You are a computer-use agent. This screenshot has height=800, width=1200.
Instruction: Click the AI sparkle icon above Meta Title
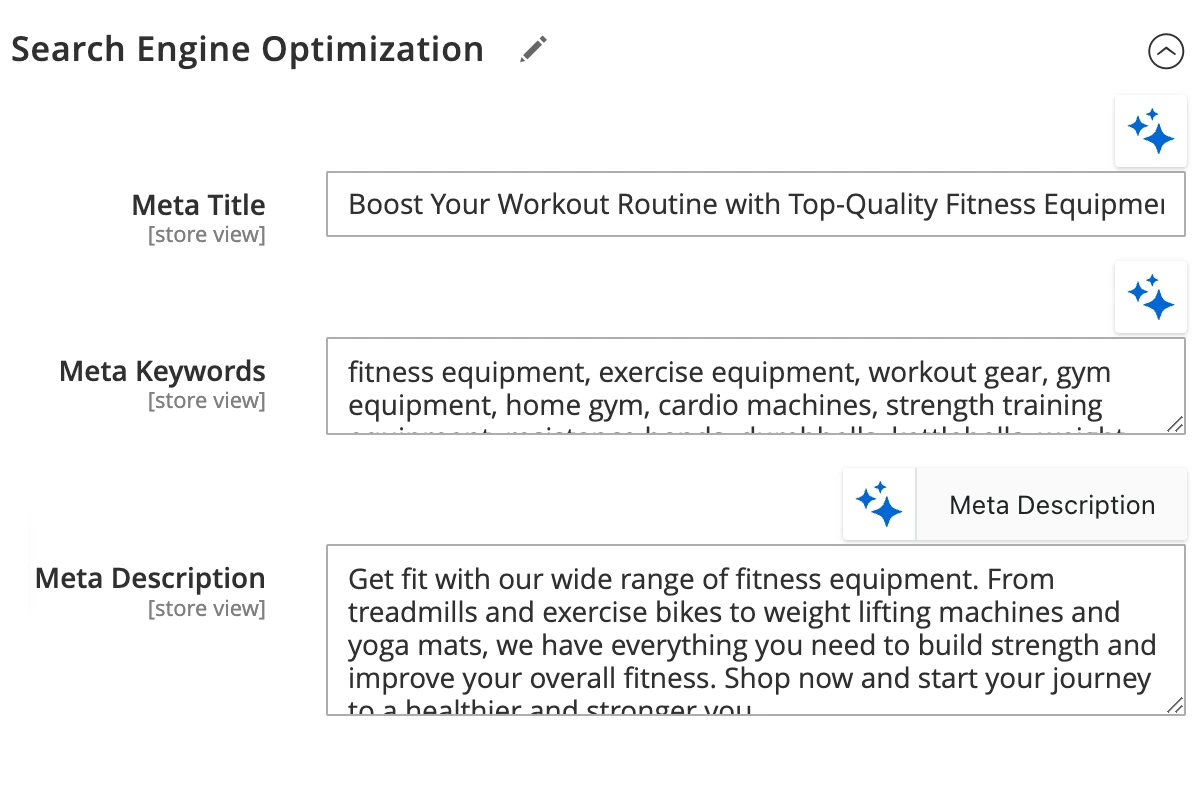(x=1151, y=131)
